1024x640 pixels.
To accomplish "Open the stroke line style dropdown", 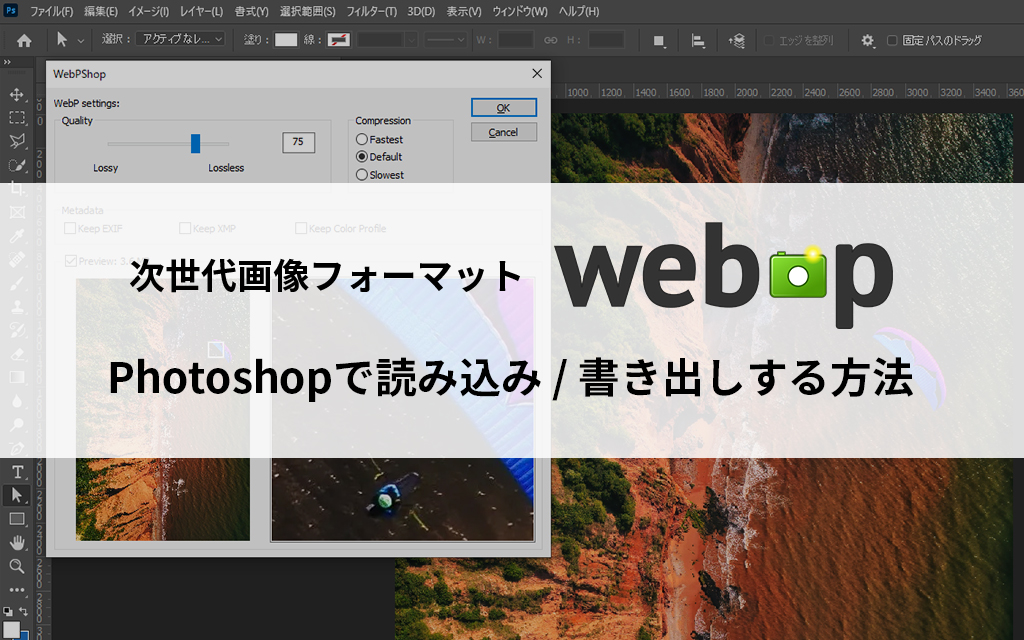I will pyautogui.click(x=445, y=40).
